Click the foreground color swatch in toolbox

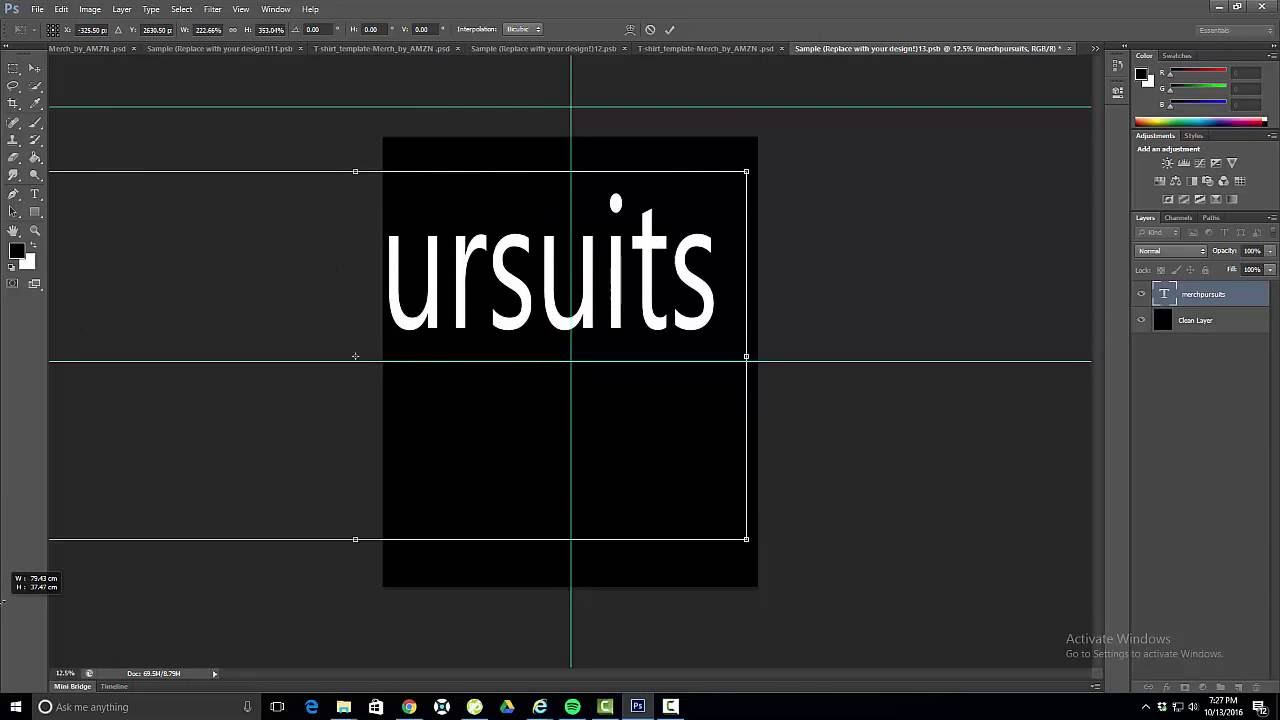point(17,251)
